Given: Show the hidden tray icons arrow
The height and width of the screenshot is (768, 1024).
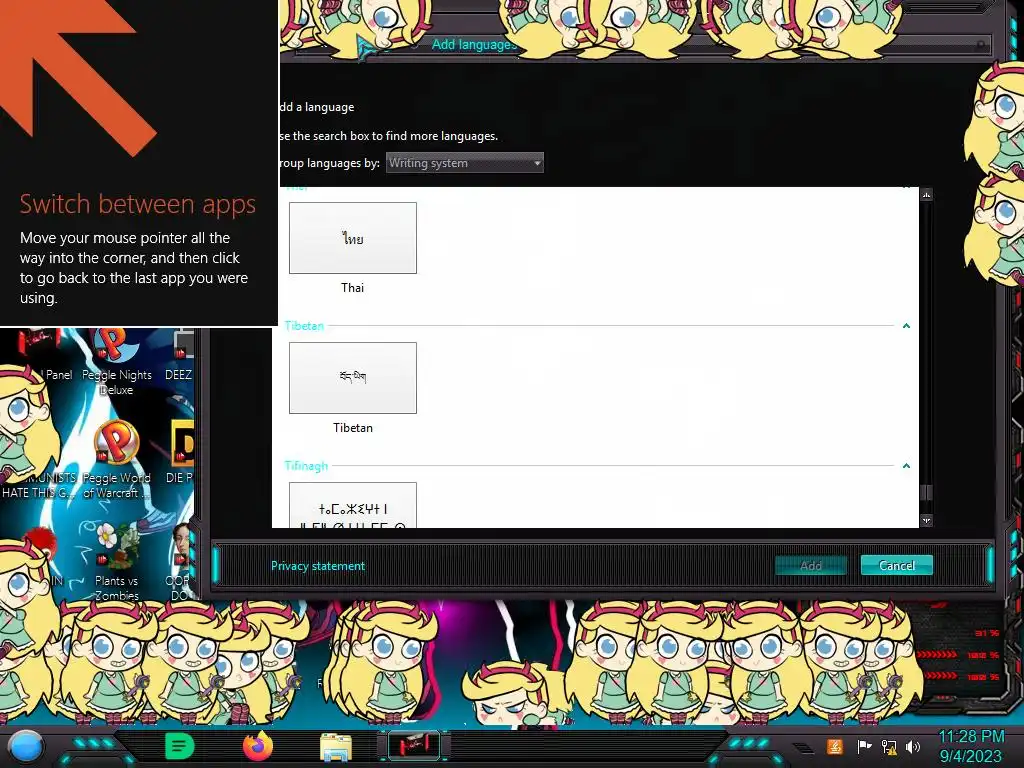Looking at the screenshot, I should click(803, 748).
